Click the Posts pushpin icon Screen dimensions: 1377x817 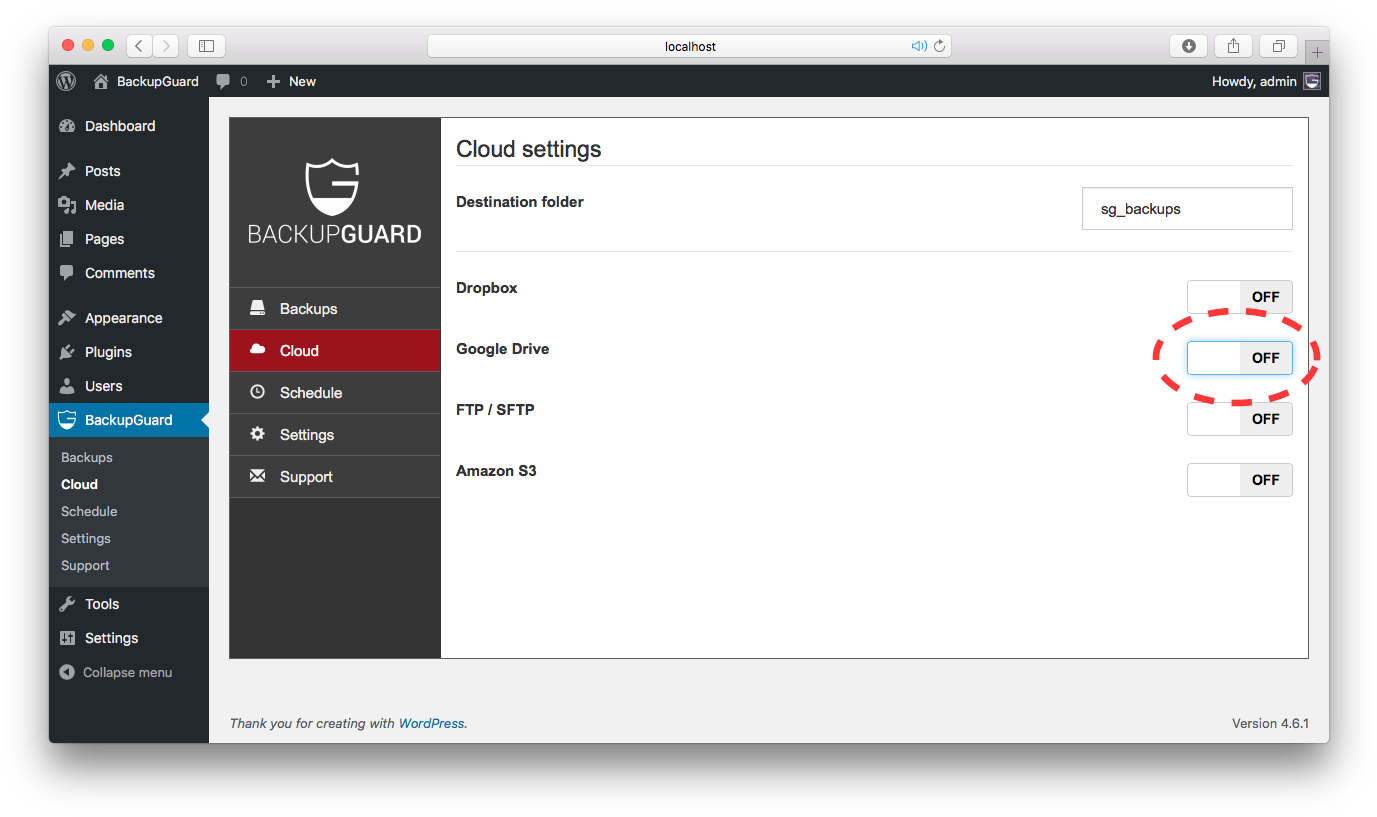(x=67, y=171)
